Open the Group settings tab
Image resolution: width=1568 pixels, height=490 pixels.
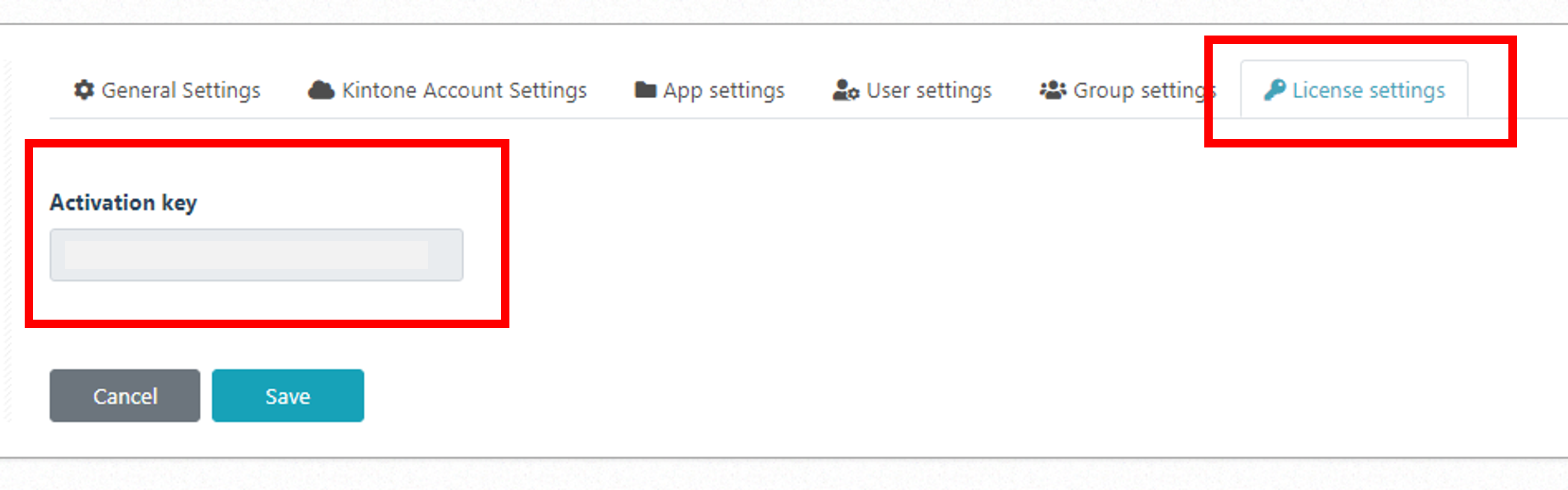1127,90
